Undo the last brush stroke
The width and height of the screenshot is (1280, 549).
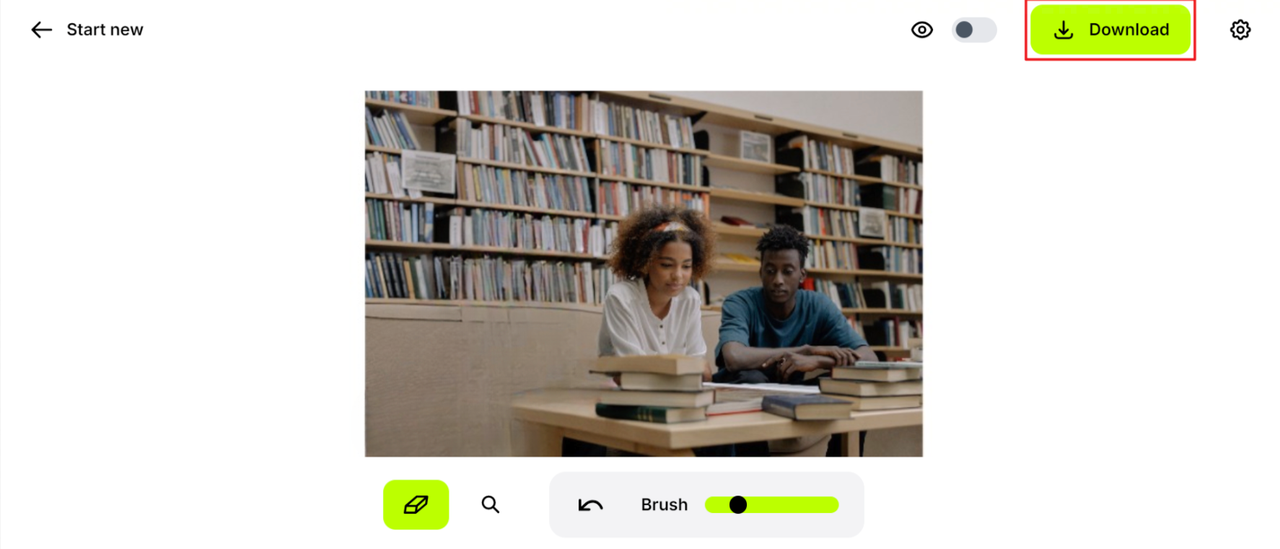[x=590, y=505]
